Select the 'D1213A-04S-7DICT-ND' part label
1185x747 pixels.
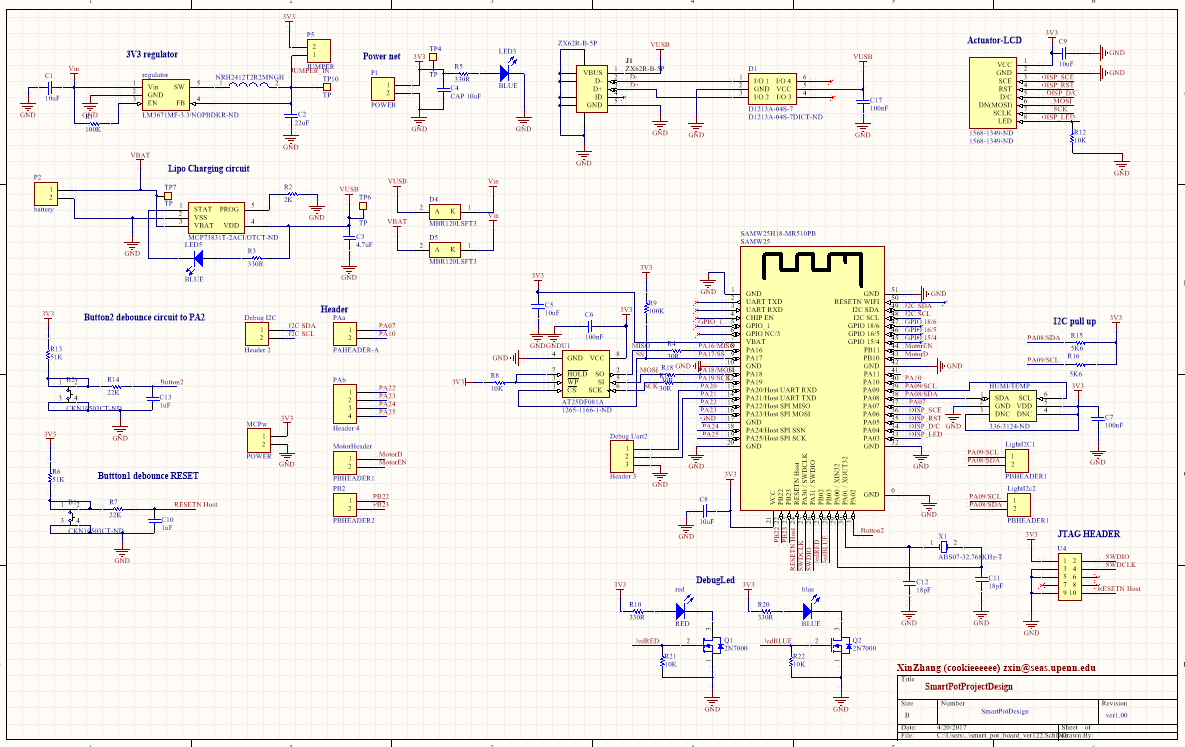(785, 117)
